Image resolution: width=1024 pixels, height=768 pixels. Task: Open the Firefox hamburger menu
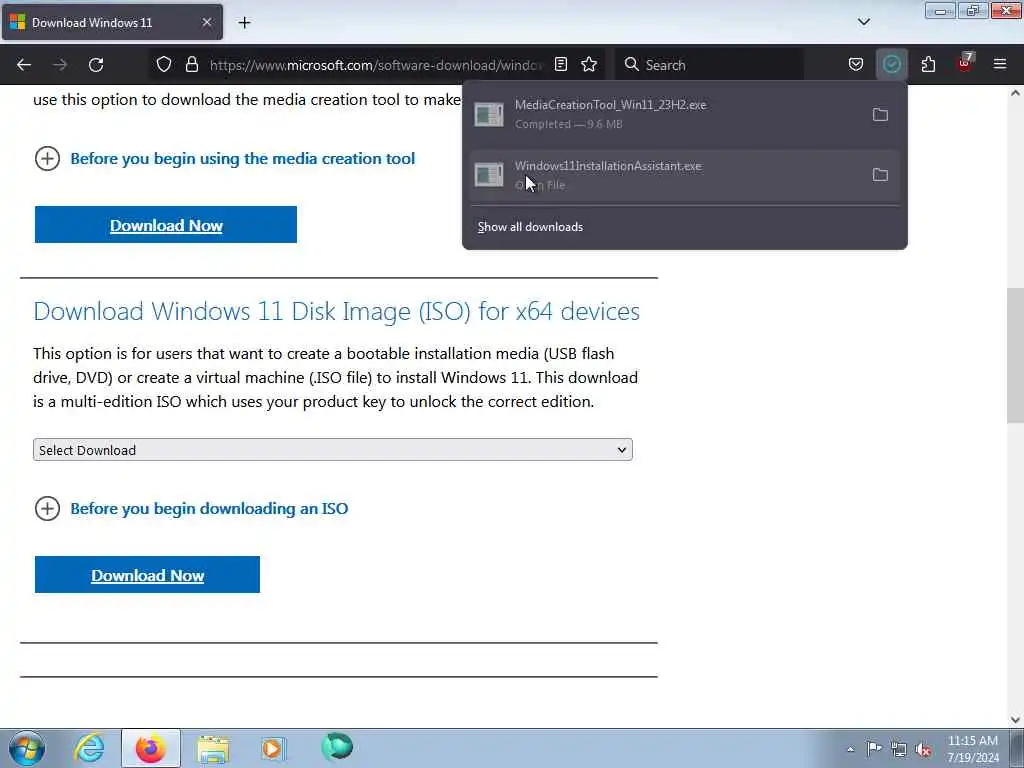(x=1000, y=65)
